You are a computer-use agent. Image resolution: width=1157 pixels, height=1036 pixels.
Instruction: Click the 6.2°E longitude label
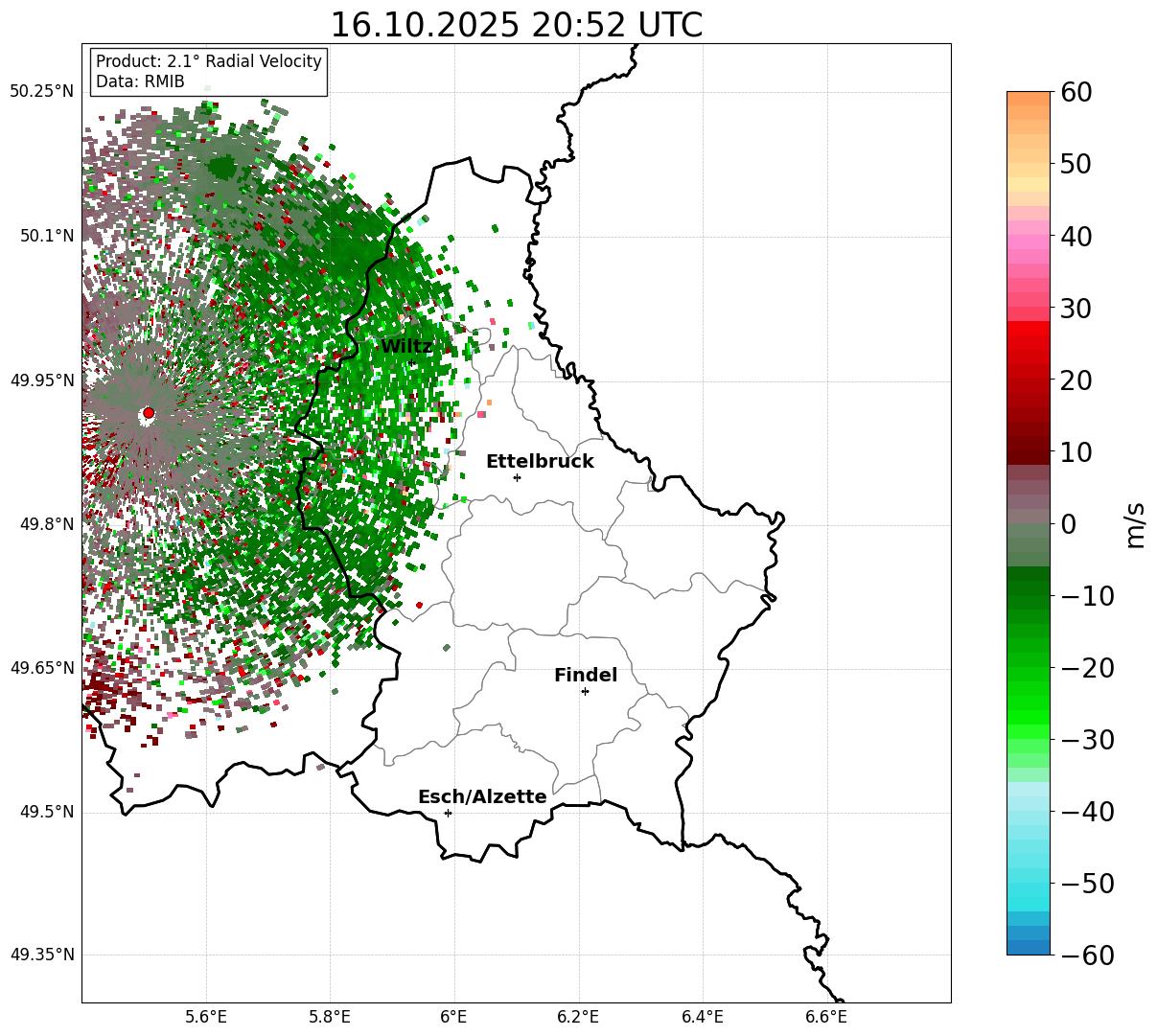click(579, 1016)
